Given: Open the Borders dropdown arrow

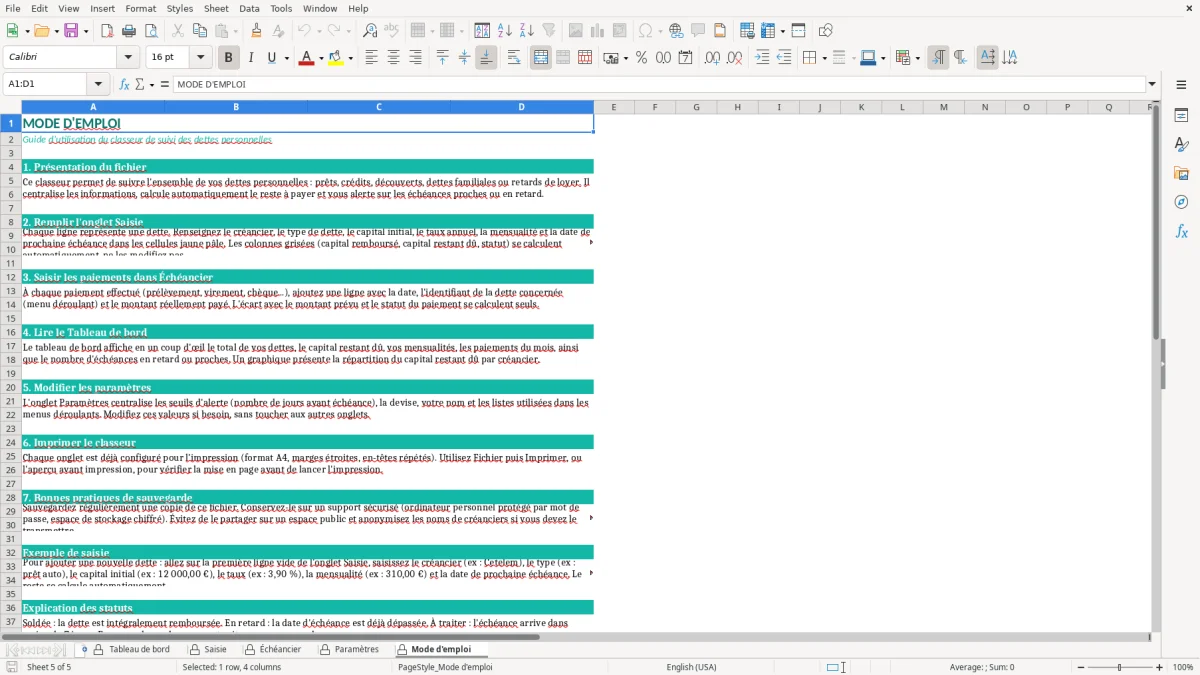Looking at the screenshot, I should (824, 58).
